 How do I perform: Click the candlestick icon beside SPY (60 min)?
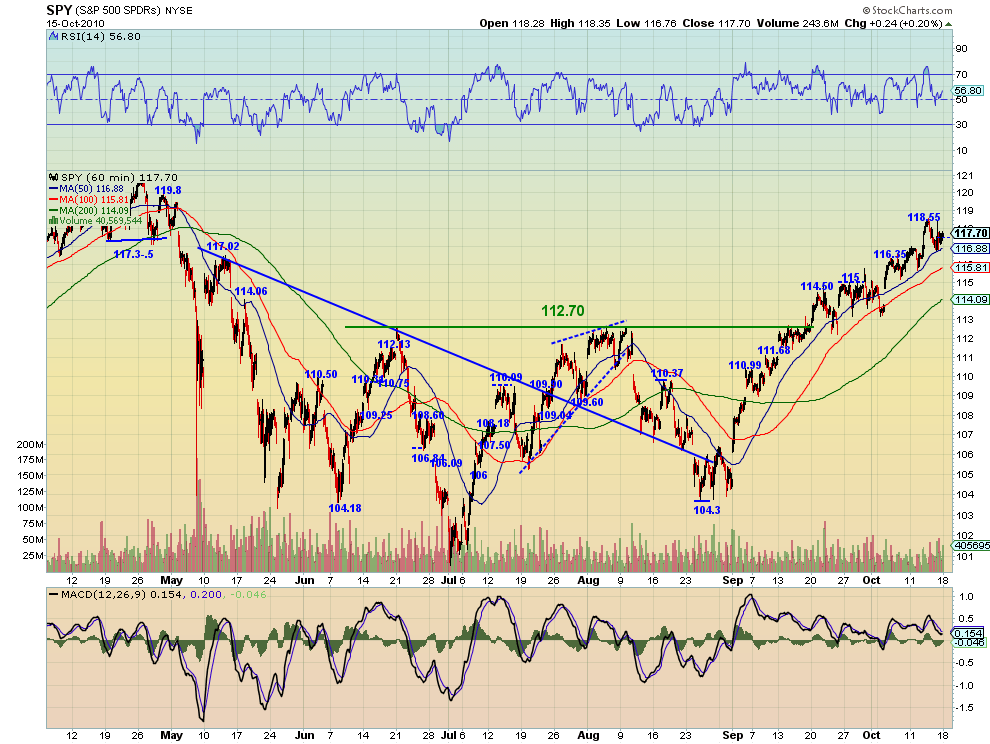(x=54, y=177)
